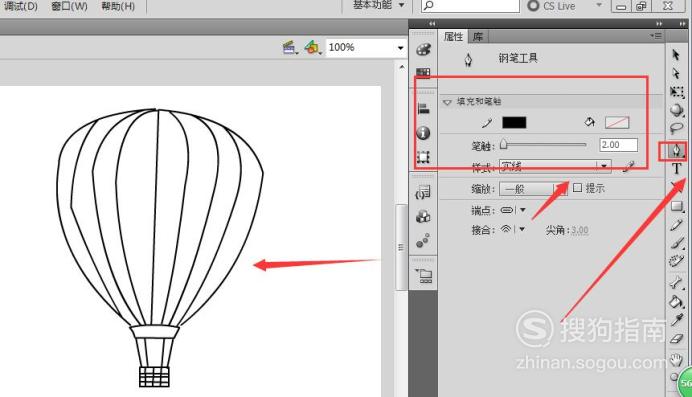Open the Project panel icon
Screen dimensions: 692x397
[x=424, y=276]
